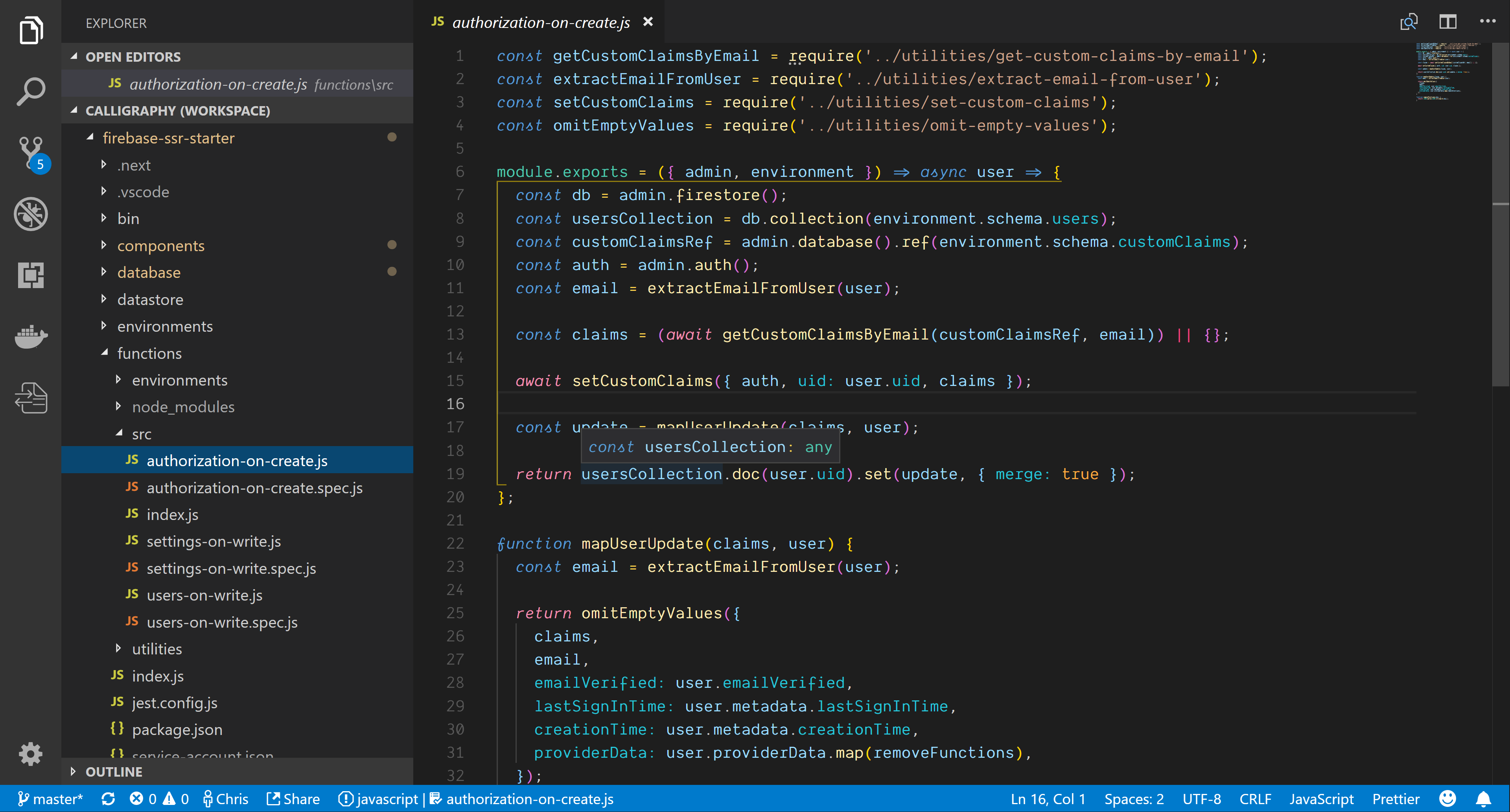Click the minimap code overview

point(1448,72)
